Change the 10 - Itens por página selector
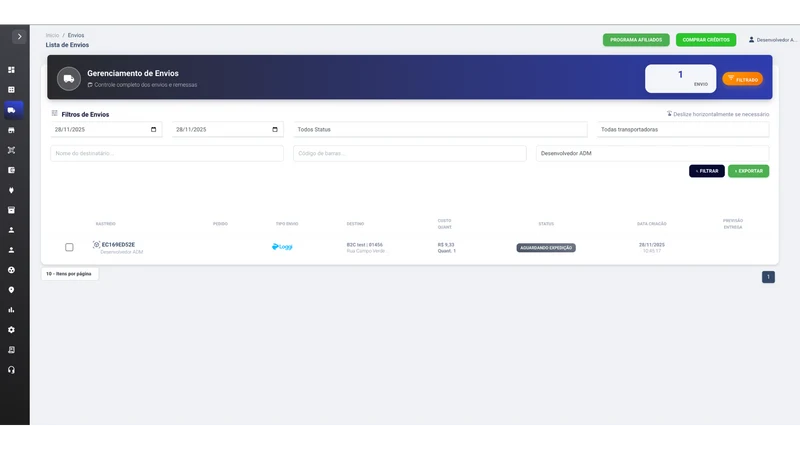This screenshot has height=450, width=800. point(69,274)
